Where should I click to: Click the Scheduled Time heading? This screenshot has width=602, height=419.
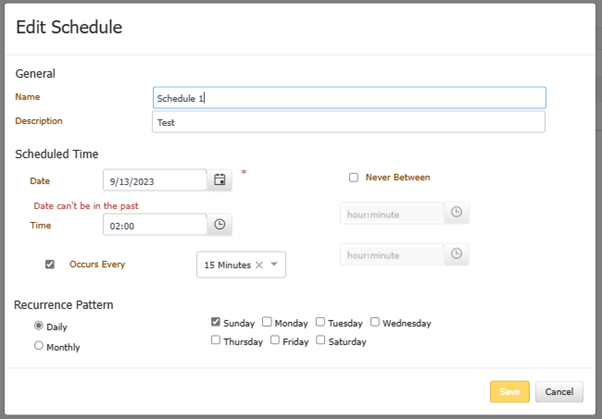click(x=57, y=154)
